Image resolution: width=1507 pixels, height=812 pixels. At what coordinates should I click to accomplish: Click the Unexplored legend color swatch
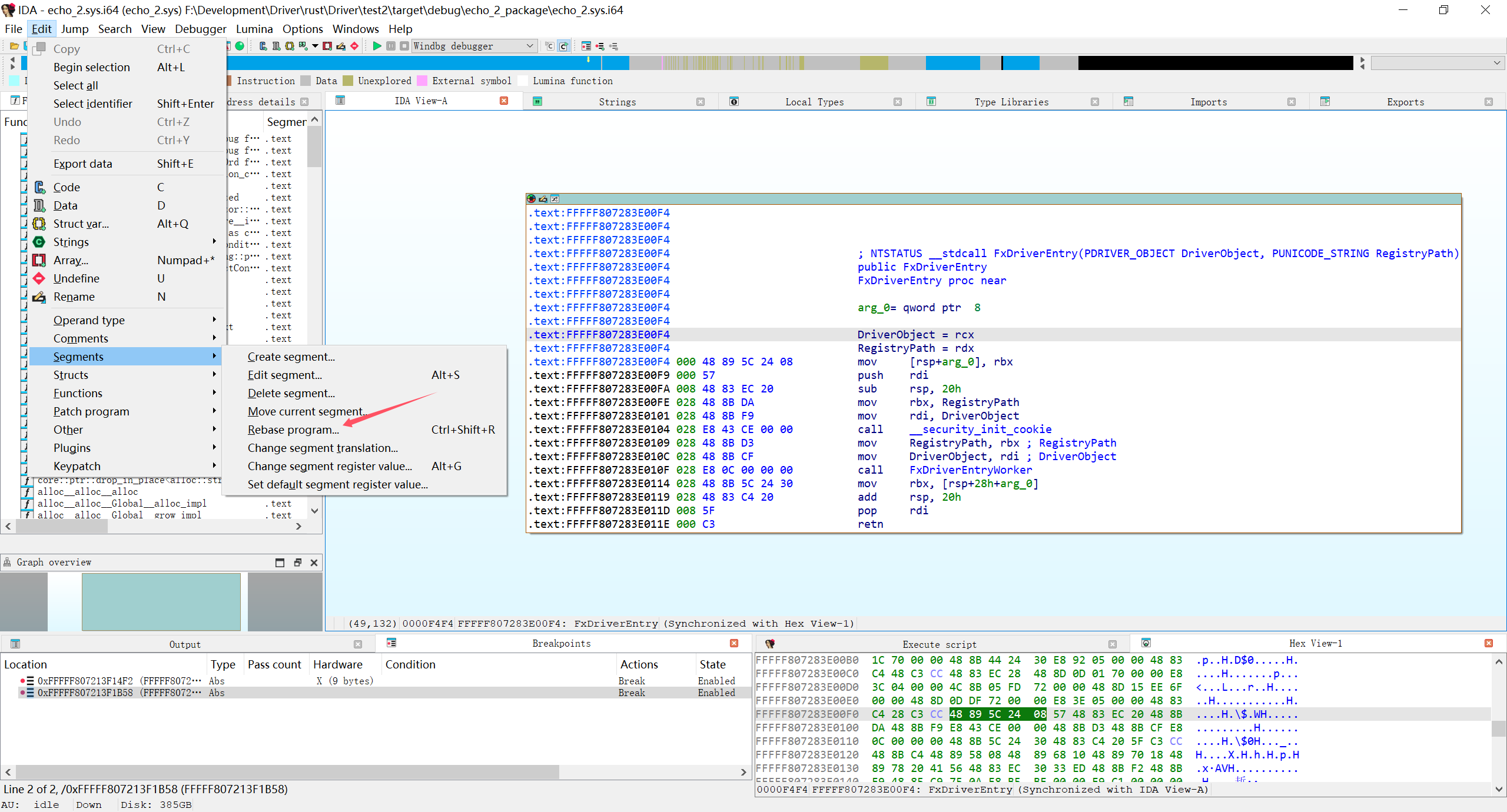pos(348,81)
